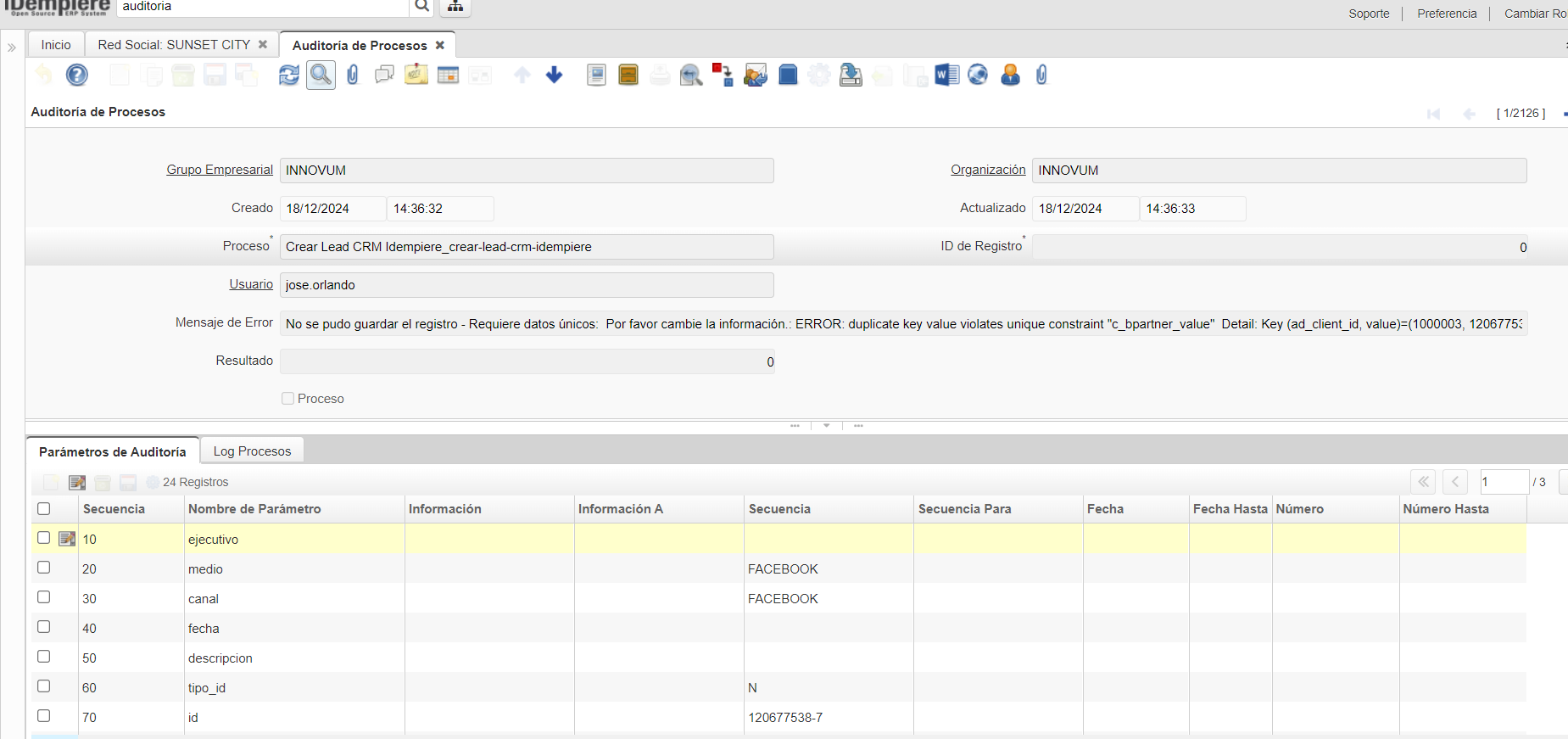1568x739 pixels.
Task: Go to next record with down arrow
Action: tap(555, 76)
